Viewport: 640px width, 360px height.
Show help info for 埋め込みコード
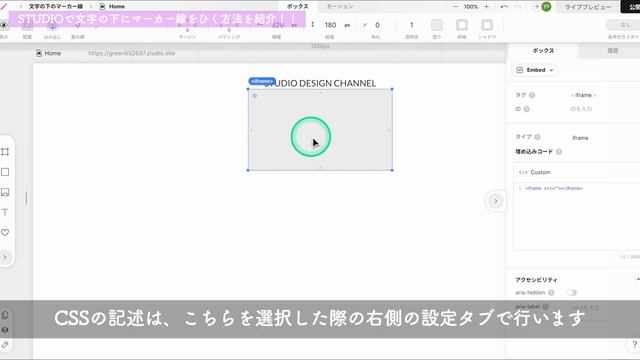tap(559, 151)
